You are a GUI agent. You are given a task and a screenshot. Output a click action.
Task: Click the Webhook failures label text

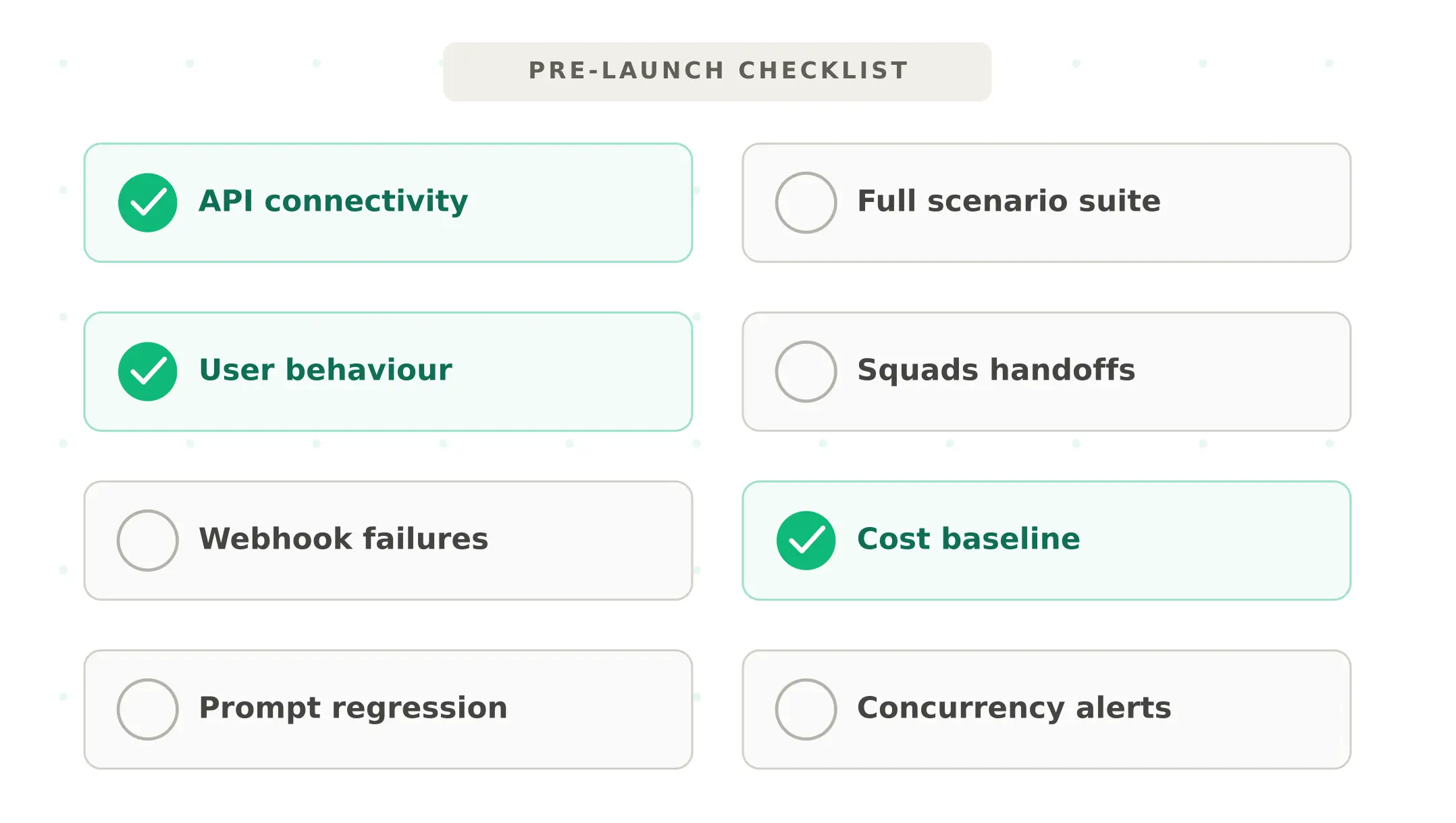pyautogui.click(x=343, y=539)
